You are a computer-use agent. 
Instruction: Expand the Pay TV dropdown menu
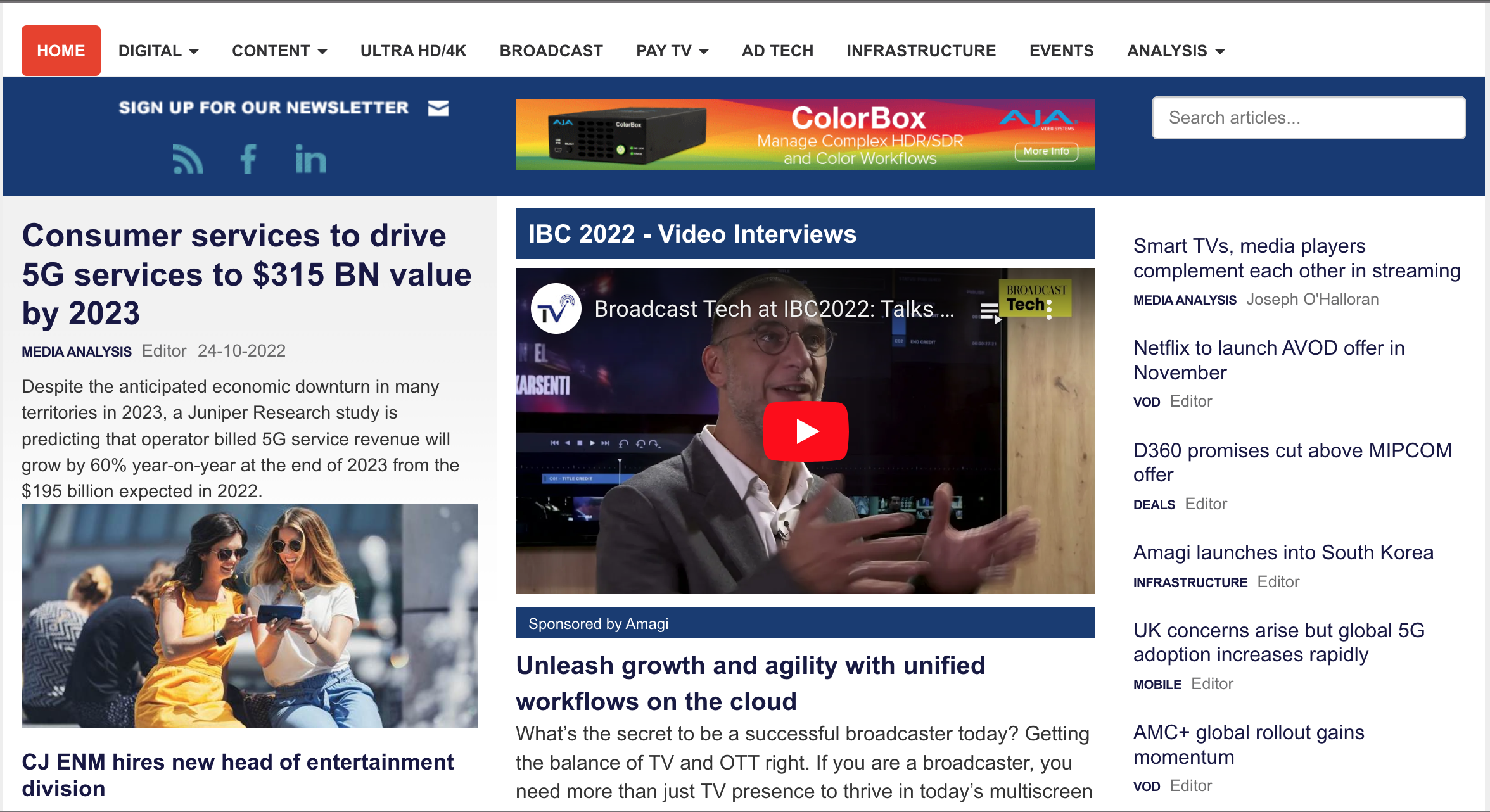coord(672,51)
